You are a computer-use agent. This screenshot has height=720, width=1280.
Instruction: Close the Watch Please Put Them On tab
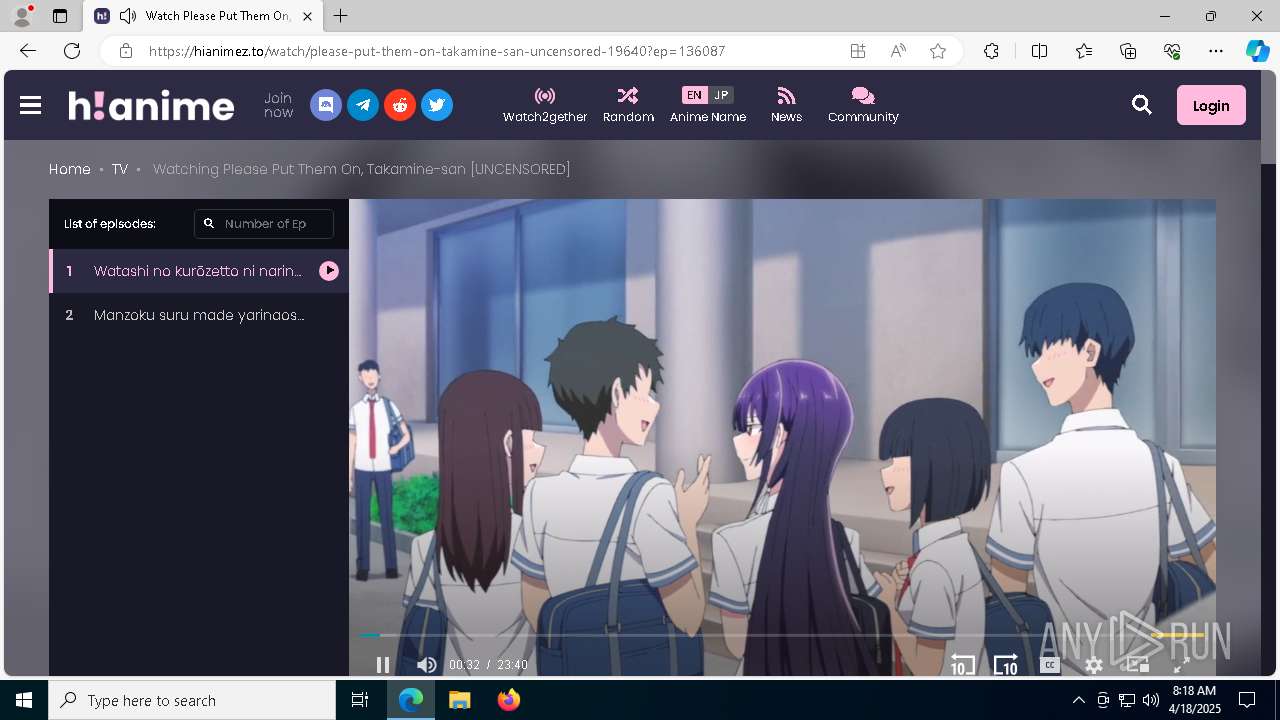click(307, 16)
